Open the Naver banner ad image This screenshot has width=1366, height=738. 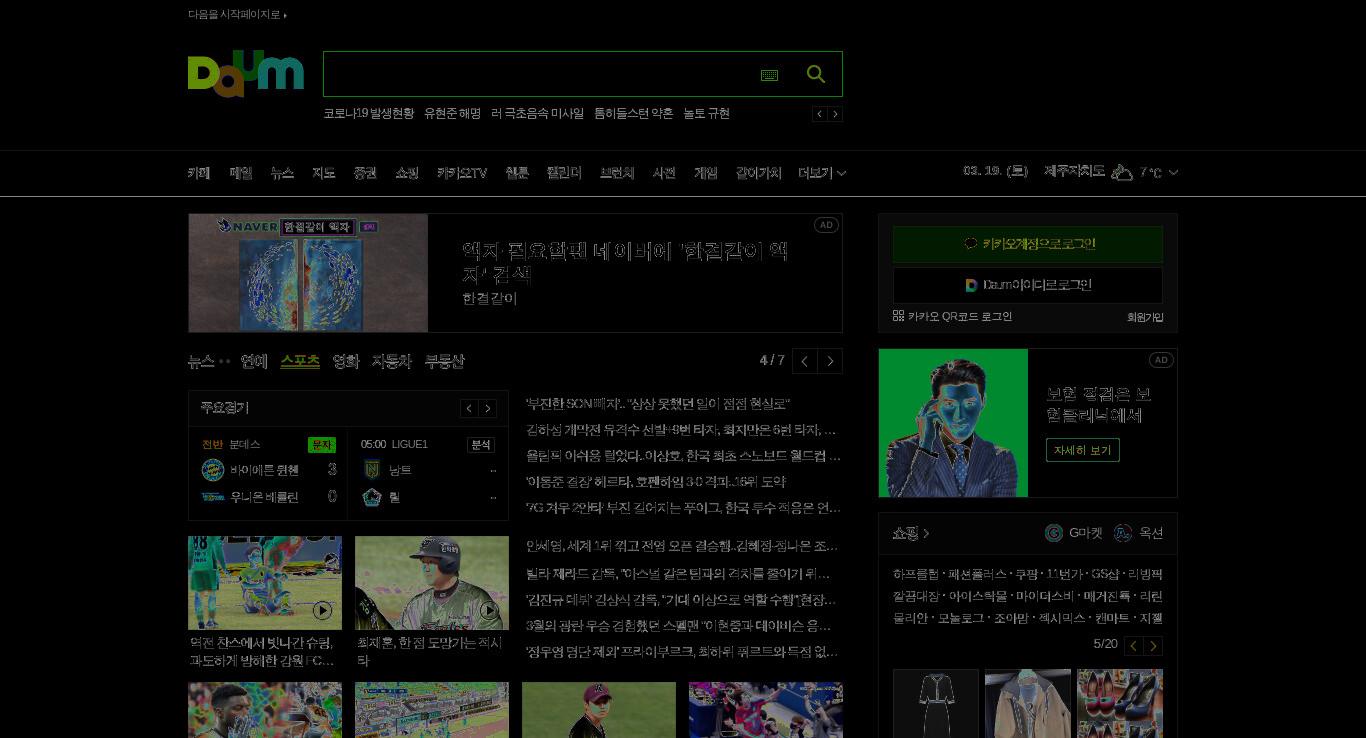coord(308,273)
